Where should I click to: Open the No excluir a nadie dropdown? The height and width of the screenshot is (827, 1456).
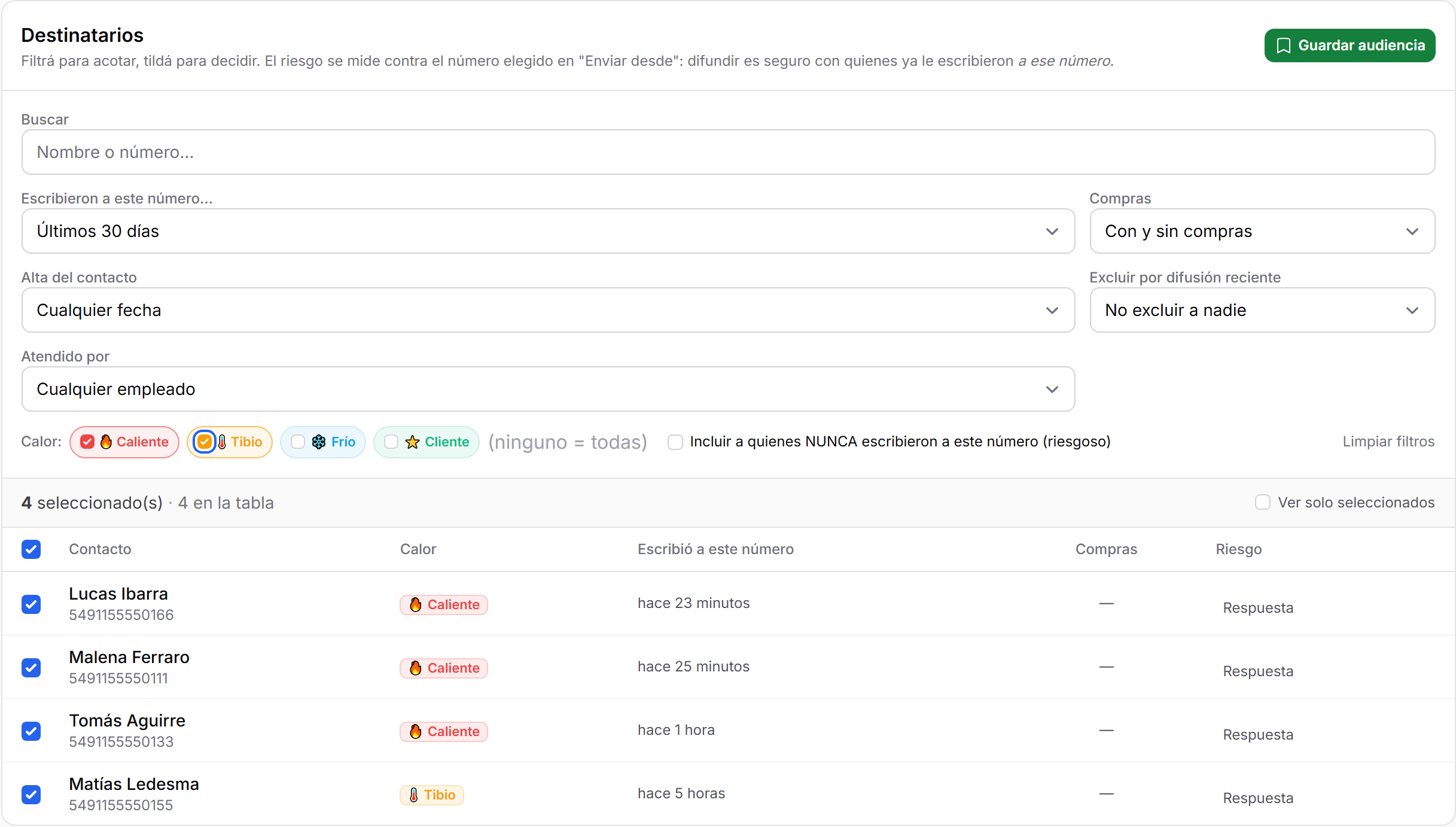tap(1262, 310)
